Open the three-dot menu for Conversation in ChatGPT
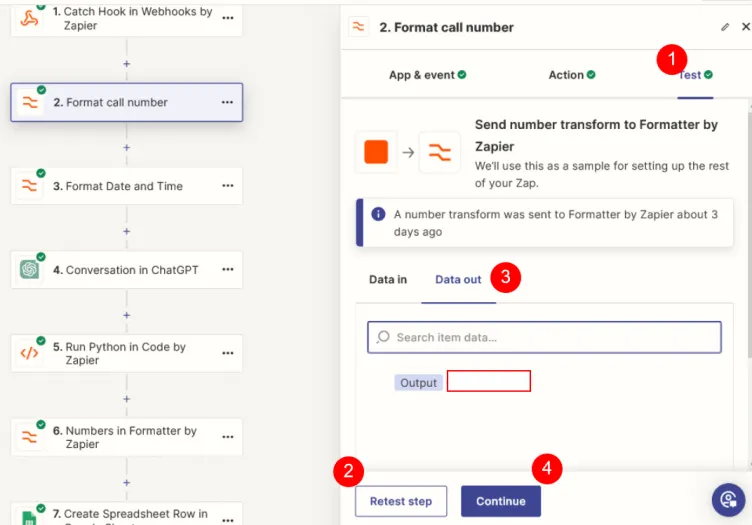The image size is (752, 525). coord(228,269)
